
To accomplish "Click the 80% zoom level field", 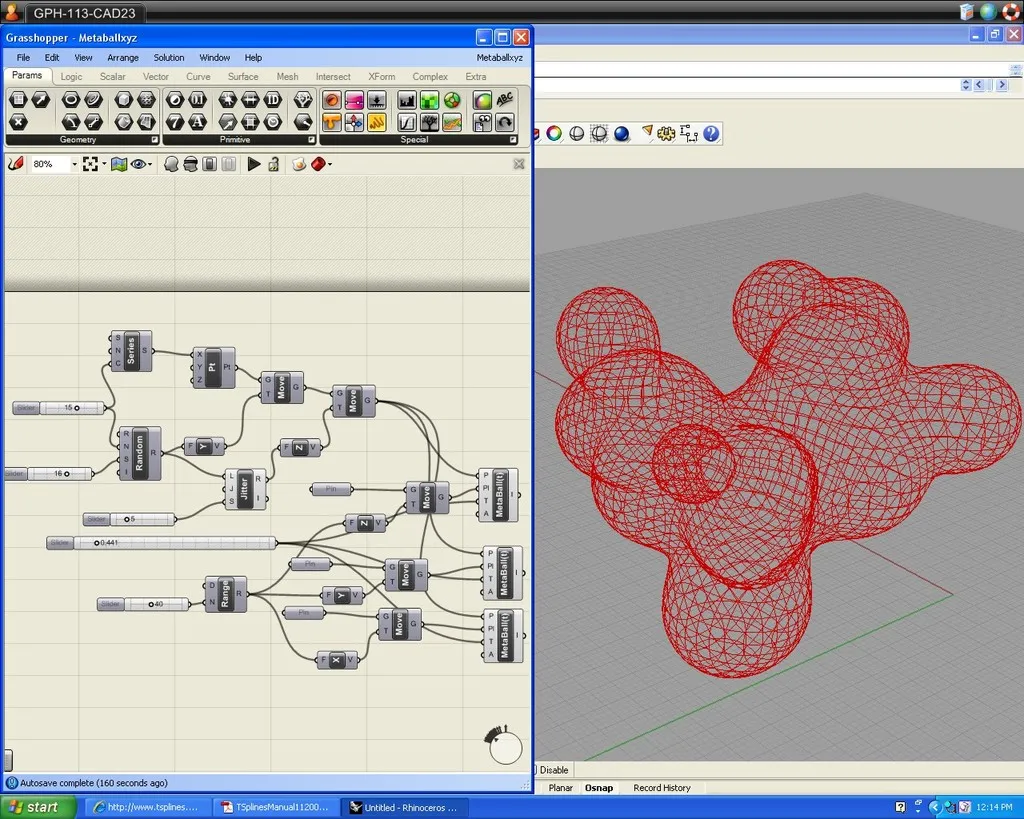I will point(50,164).
